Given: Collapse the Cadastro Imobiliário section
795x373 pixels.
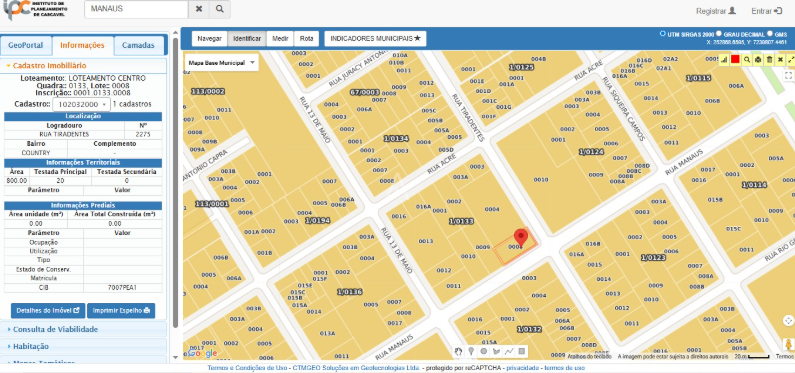Looking at the screenshot, I should click(83, 65).
